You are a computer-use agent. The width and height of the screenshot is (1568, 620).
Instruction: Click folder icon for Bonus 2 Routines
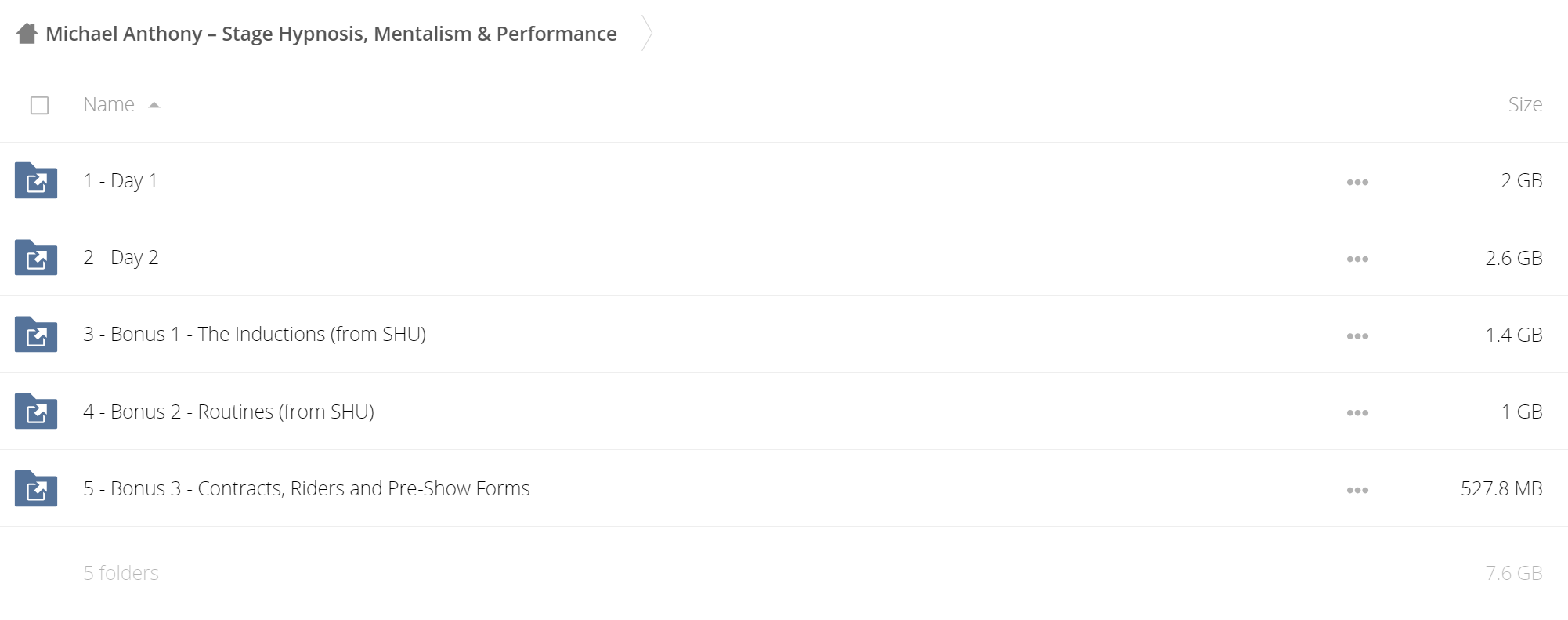pyautogui.click(x=36, y=411)
